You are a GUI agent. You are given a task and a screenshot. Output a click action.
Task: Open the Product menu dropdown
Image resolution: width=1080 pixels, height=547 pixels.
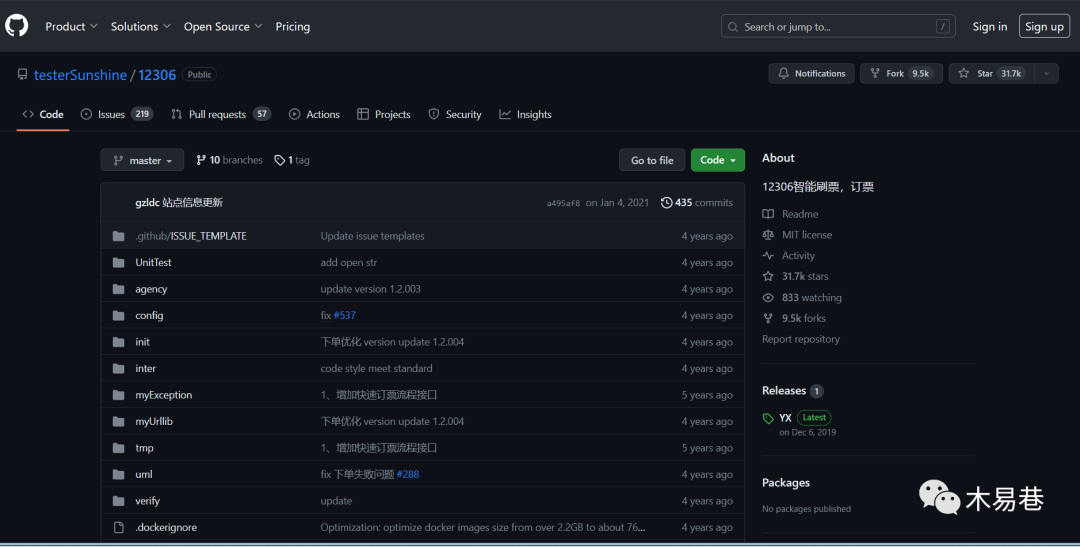click(x=71, y=26)
